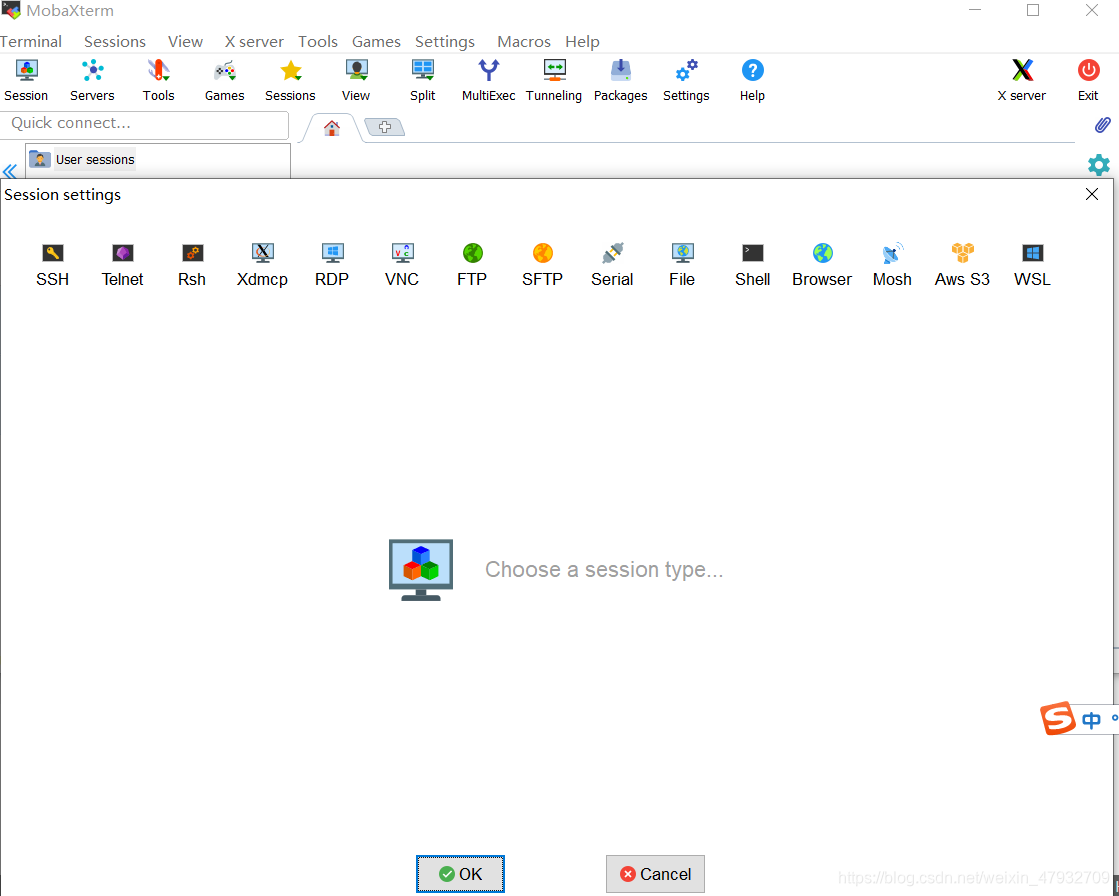Open the Sessions star toolbar icon
The image size is (1119, 896).
(290, 81)
